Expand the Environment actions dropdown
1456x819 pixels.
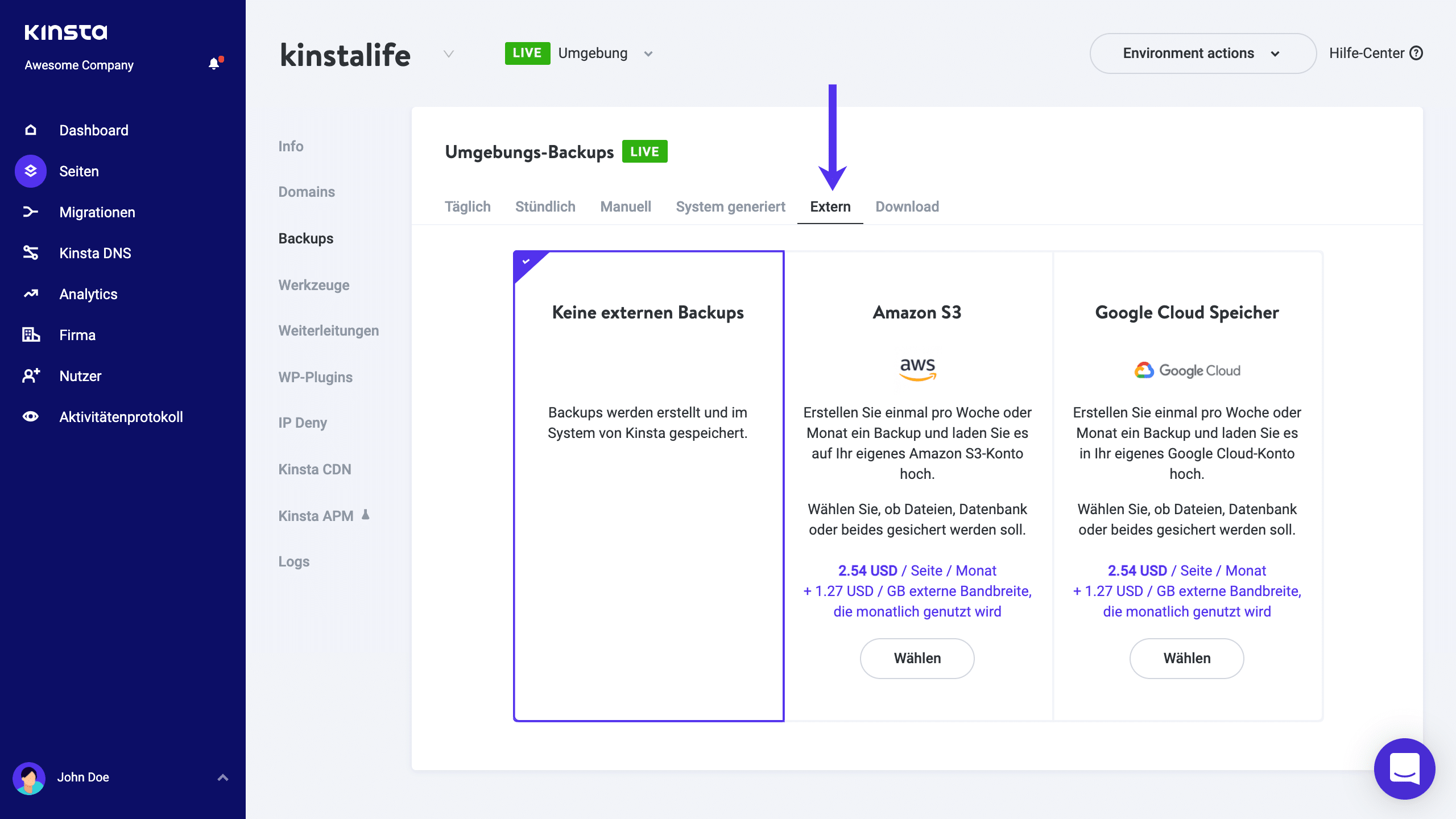1202,53
